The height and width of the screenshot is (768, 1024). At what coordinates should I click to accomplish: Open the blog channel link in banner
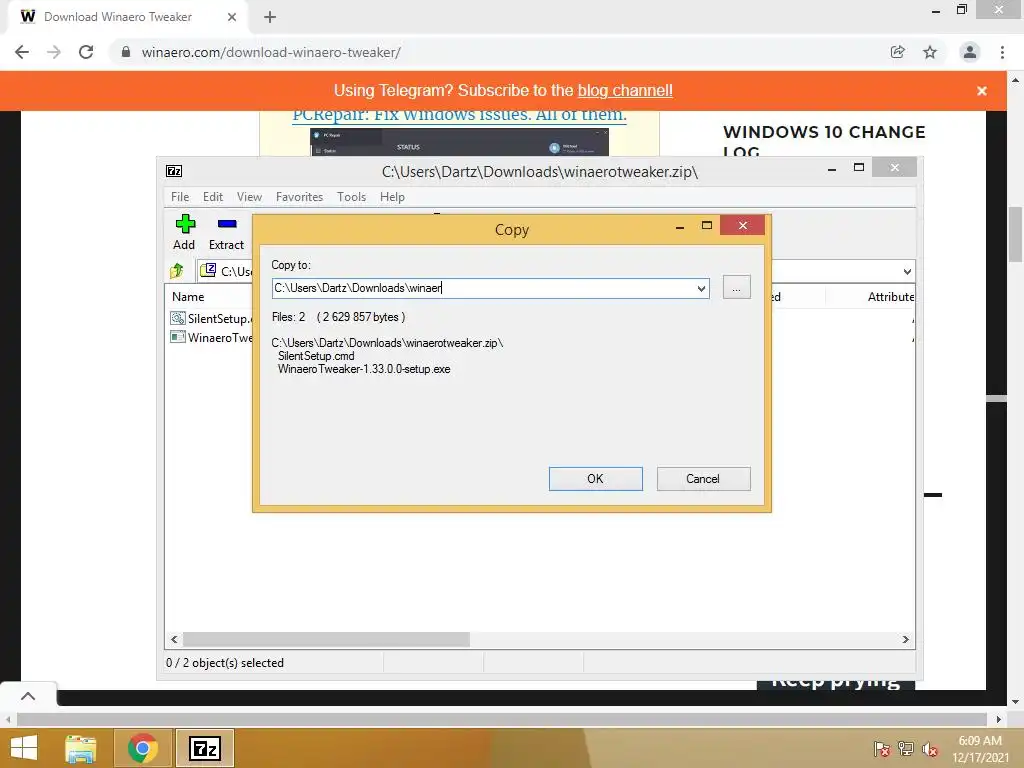click(x=625, y=90)
